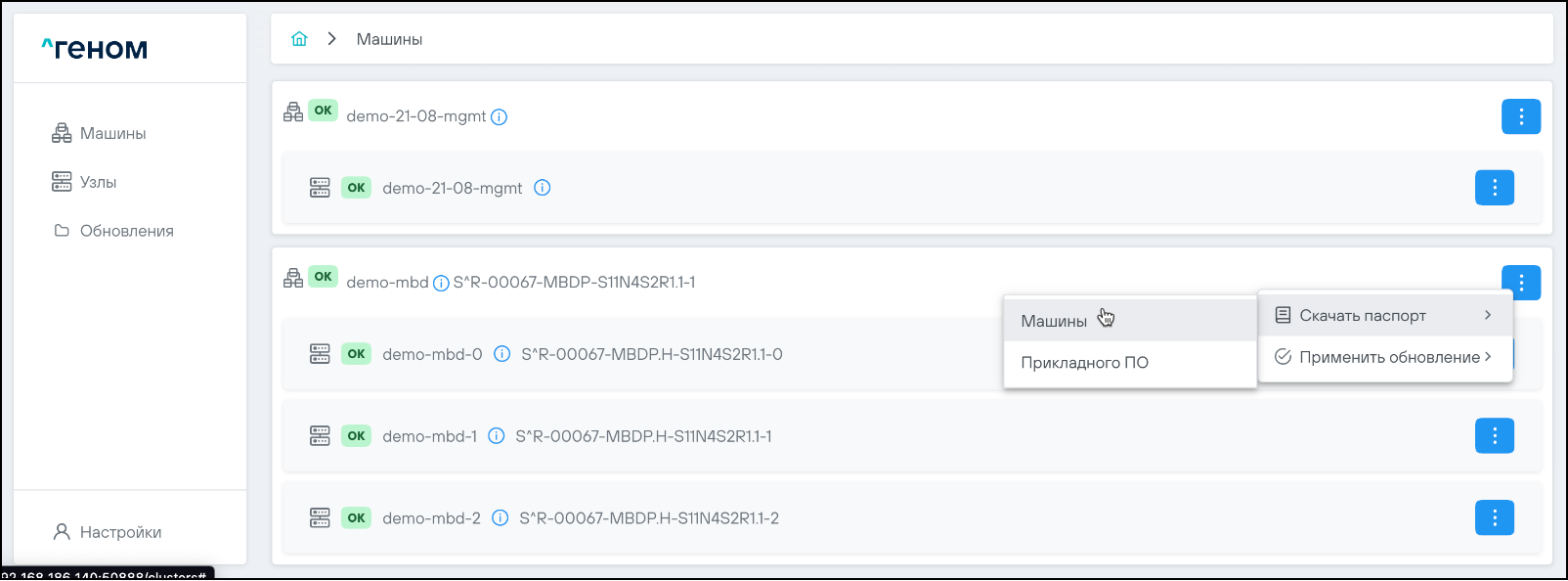Screen dimensions: 1568x581
Task: Expand the Скачать паспорт menu item
Action: point(1383,316)
